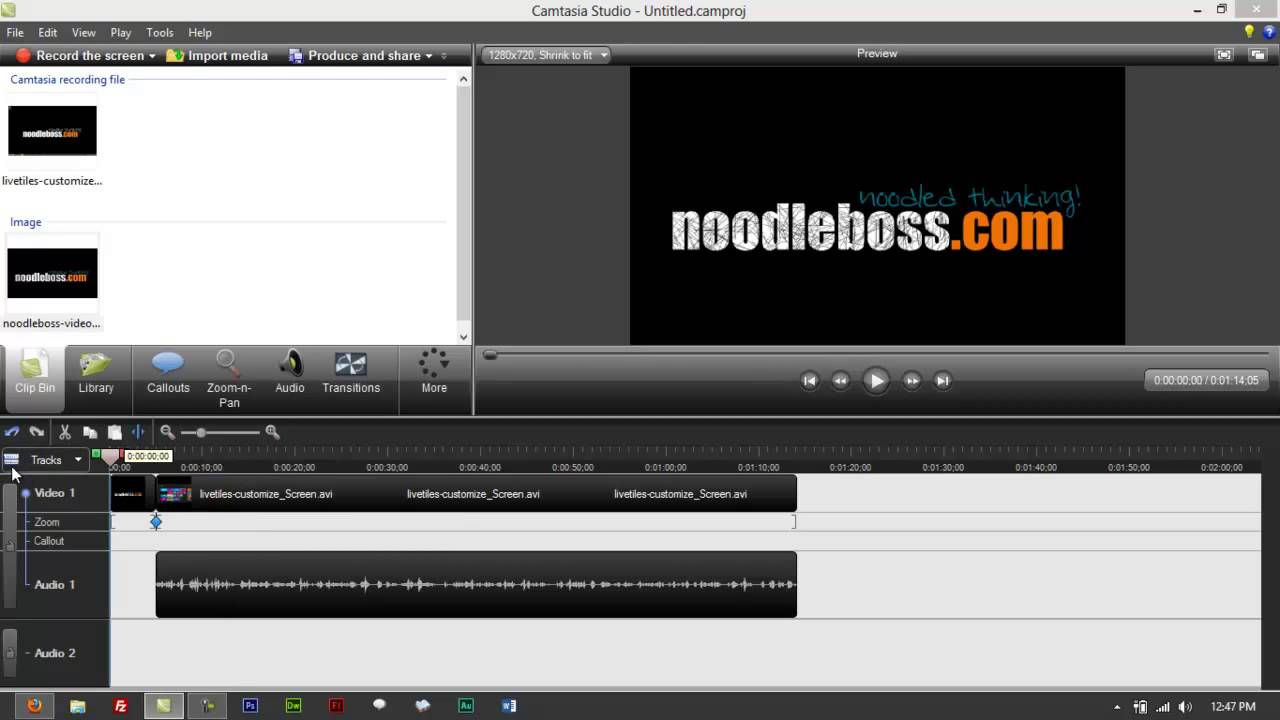Click the full screen preview icon
This screenshot has width=1280, height=720.
click(1224, 55)
